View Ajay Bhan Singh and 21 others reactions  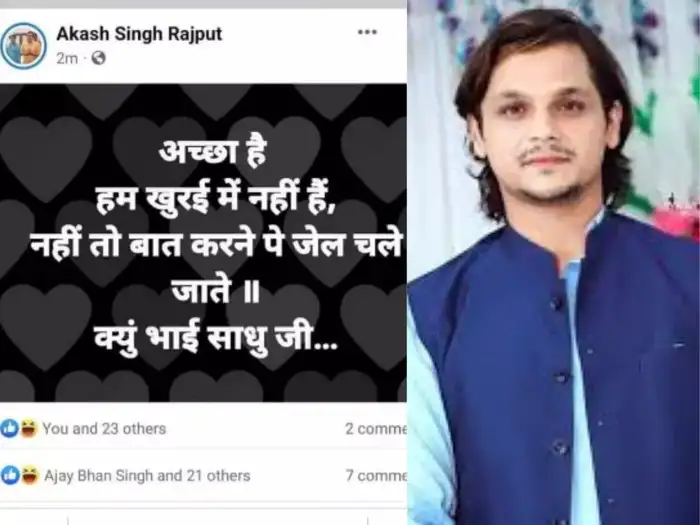pyautogui.click(x=147, y=476)
